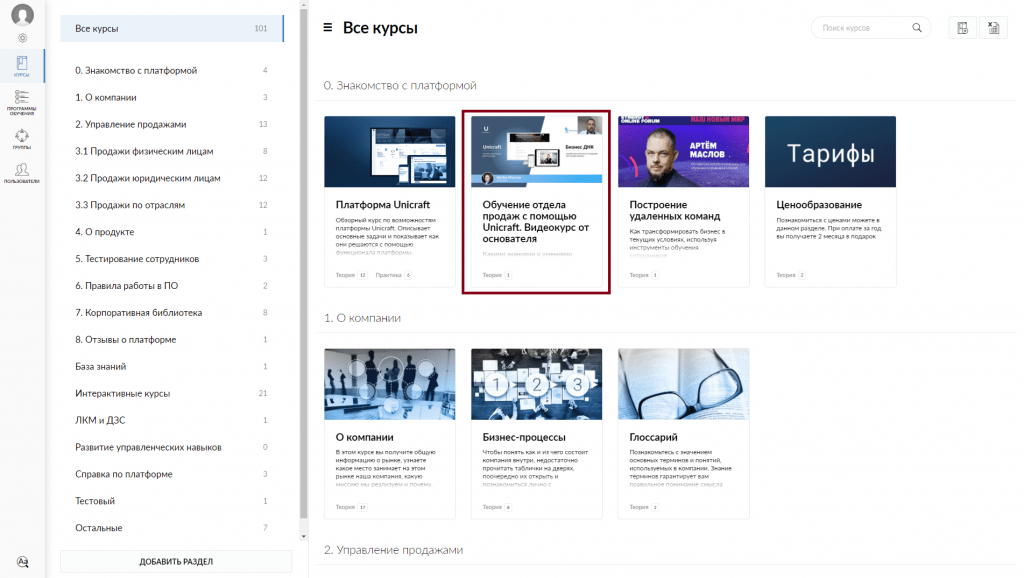Click the magnifier icon in course search
The image size is (1024, 578).
[x=917, y=27]
